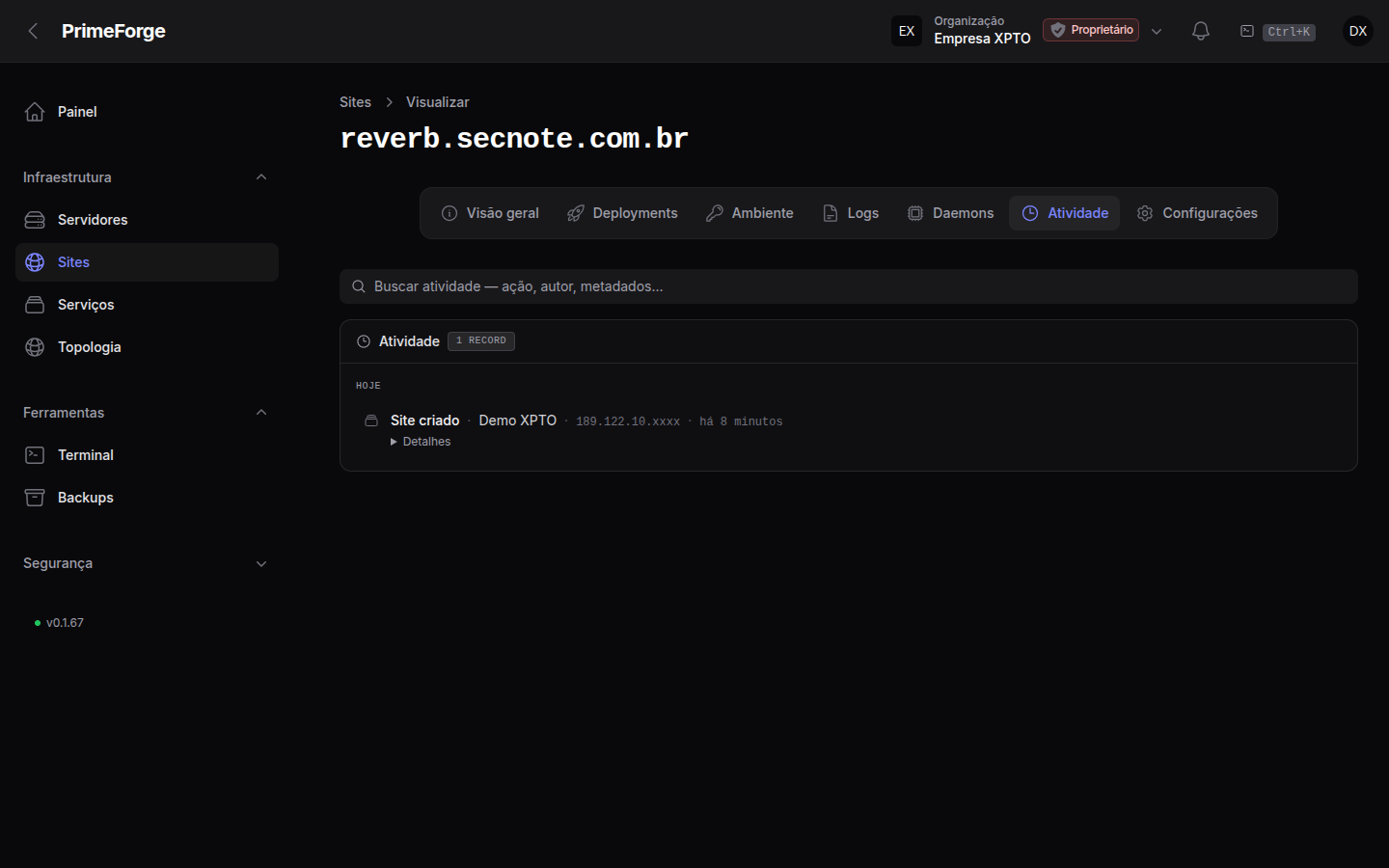Open command palette Ctrl+K button

1277,31
